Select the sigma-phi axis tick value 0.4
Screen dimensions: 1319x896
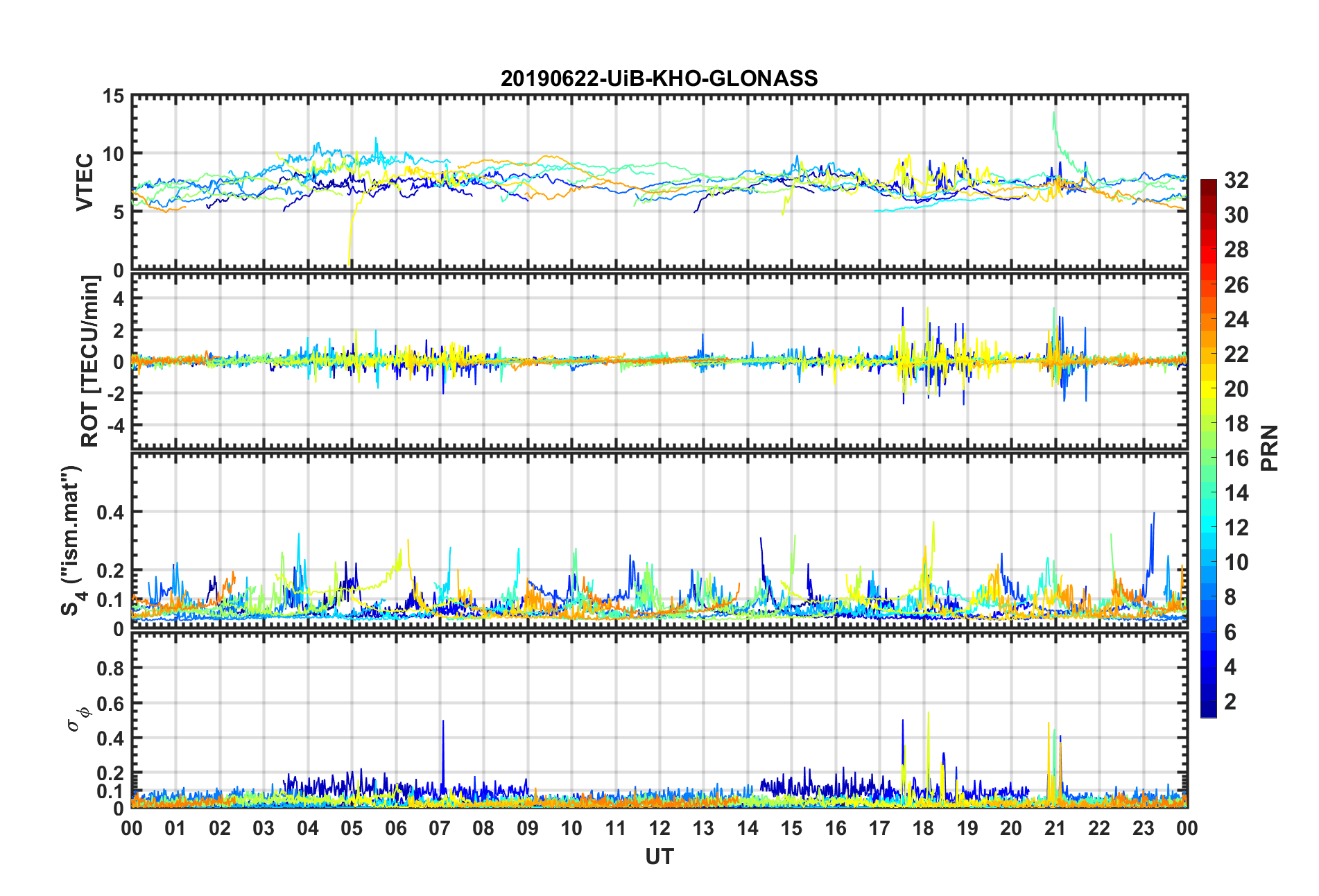(x=110, y=738)
